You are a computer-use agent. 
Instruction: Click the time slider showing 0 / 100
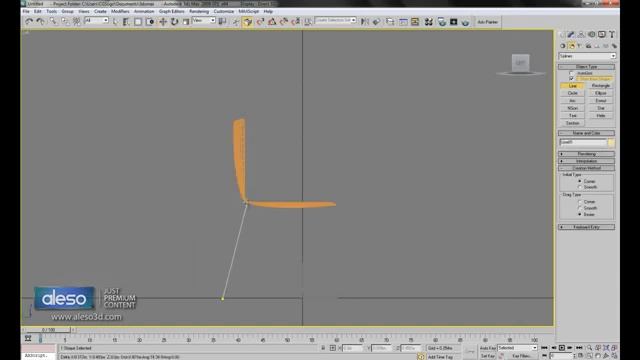point(49,330)
